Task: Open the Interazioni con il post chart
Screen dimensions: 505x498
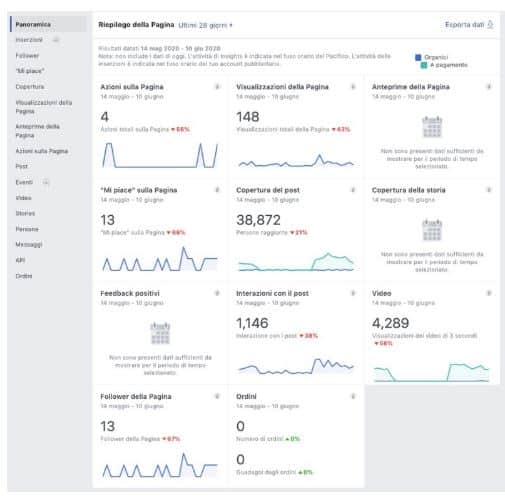Action: pyautogui.click(x=296, y=366)
